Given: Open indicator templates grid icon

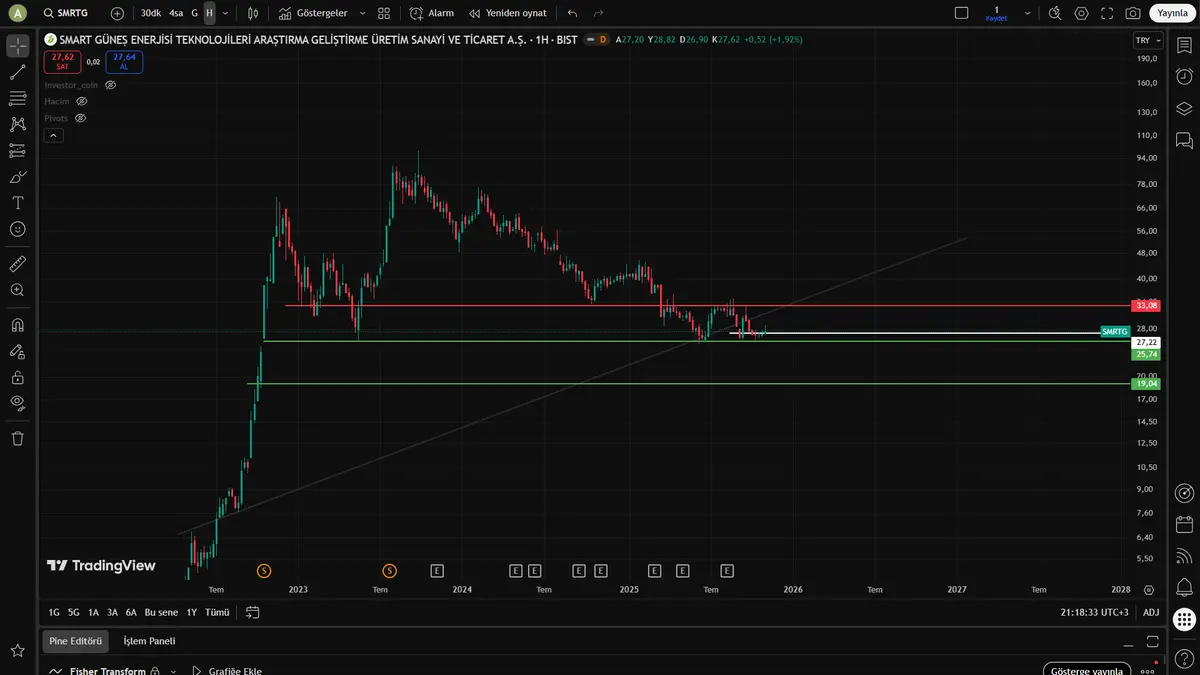Looking at the screenshot, I should point(384,13).
